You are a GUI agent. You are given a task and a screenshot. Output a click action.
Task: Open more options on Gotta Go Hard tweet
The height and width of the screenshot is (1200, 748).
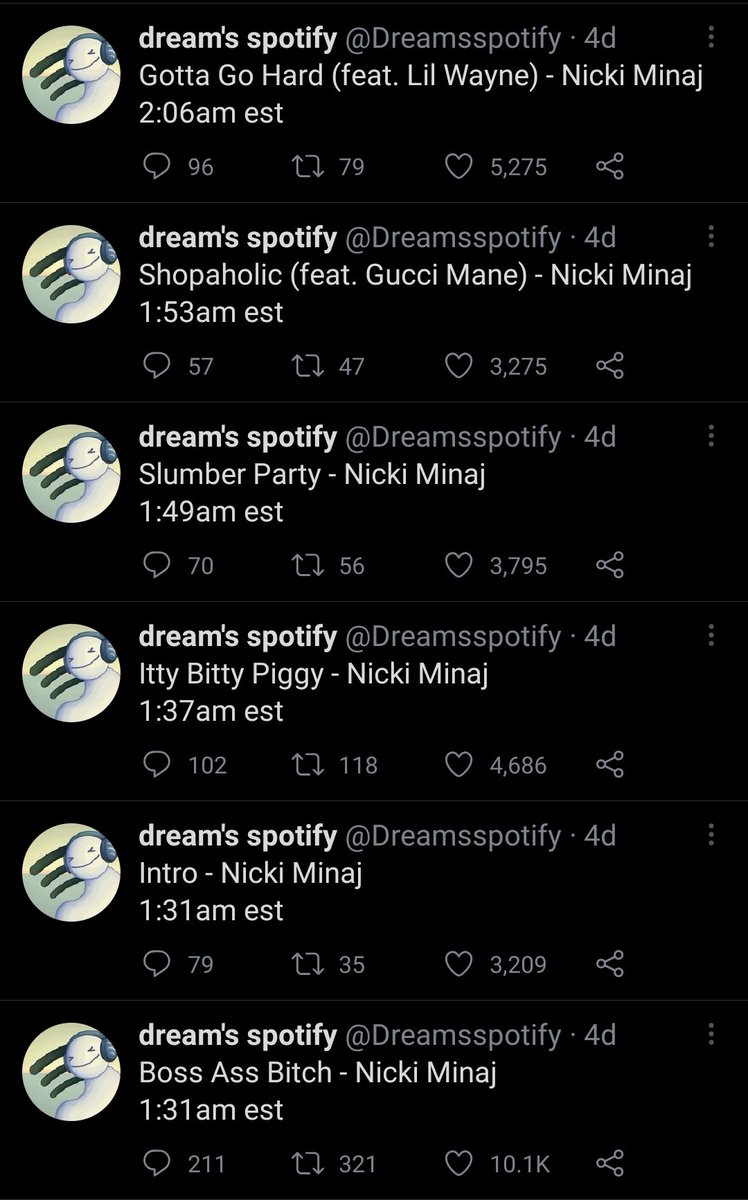coord(711,38)
